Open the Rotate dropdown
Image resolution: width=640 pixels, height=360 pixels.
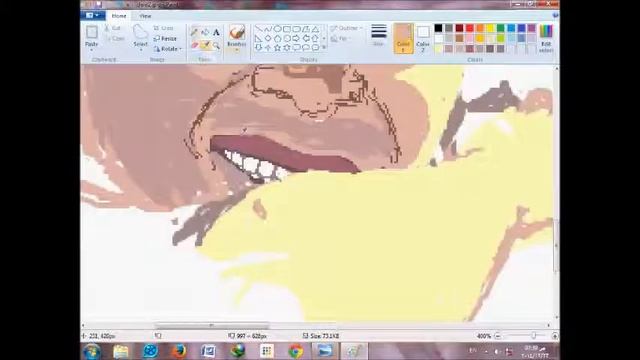(x=168, y=49)
